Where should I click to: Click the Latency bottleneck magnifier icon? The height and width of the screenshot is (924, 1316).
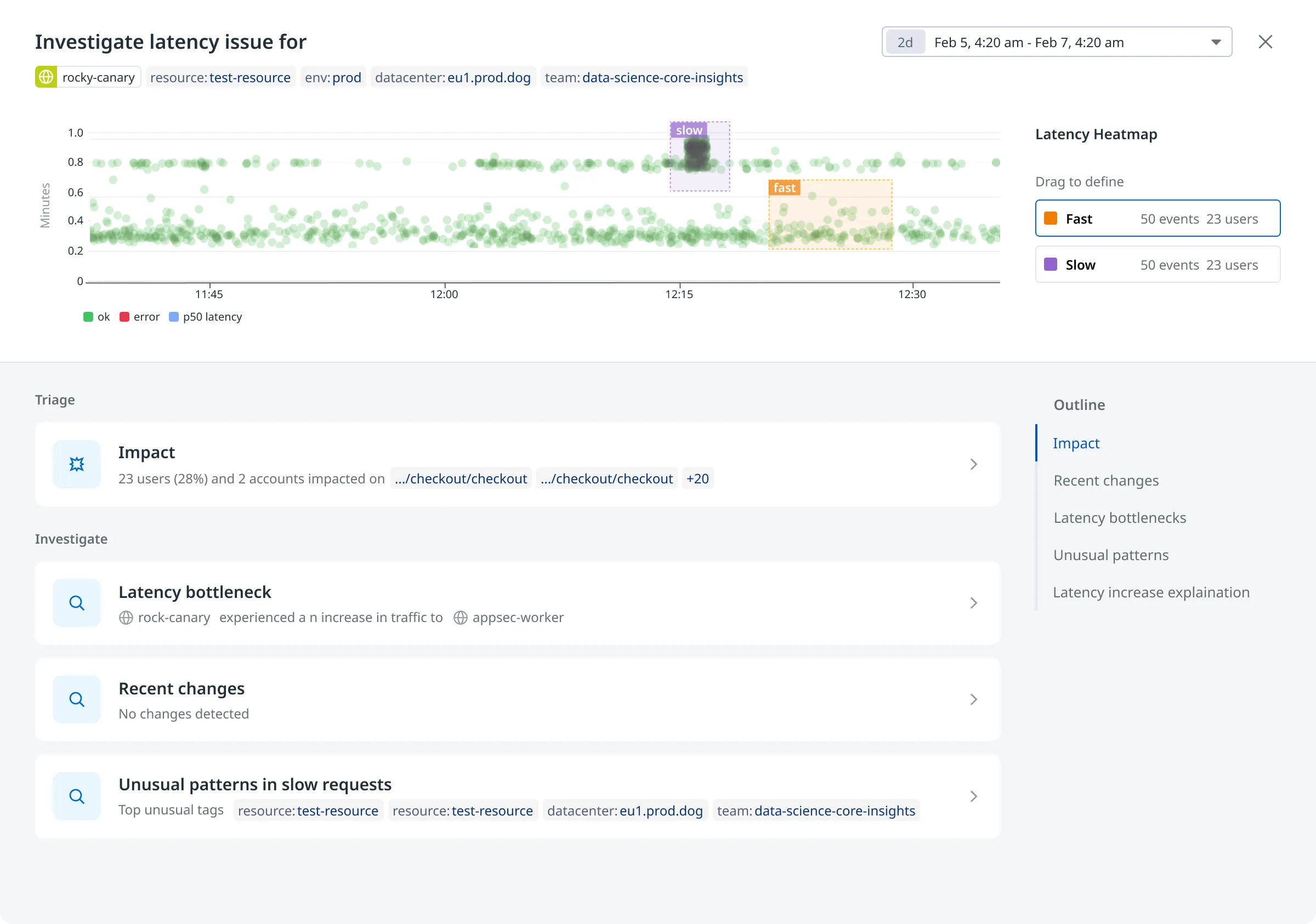point(77,603)
